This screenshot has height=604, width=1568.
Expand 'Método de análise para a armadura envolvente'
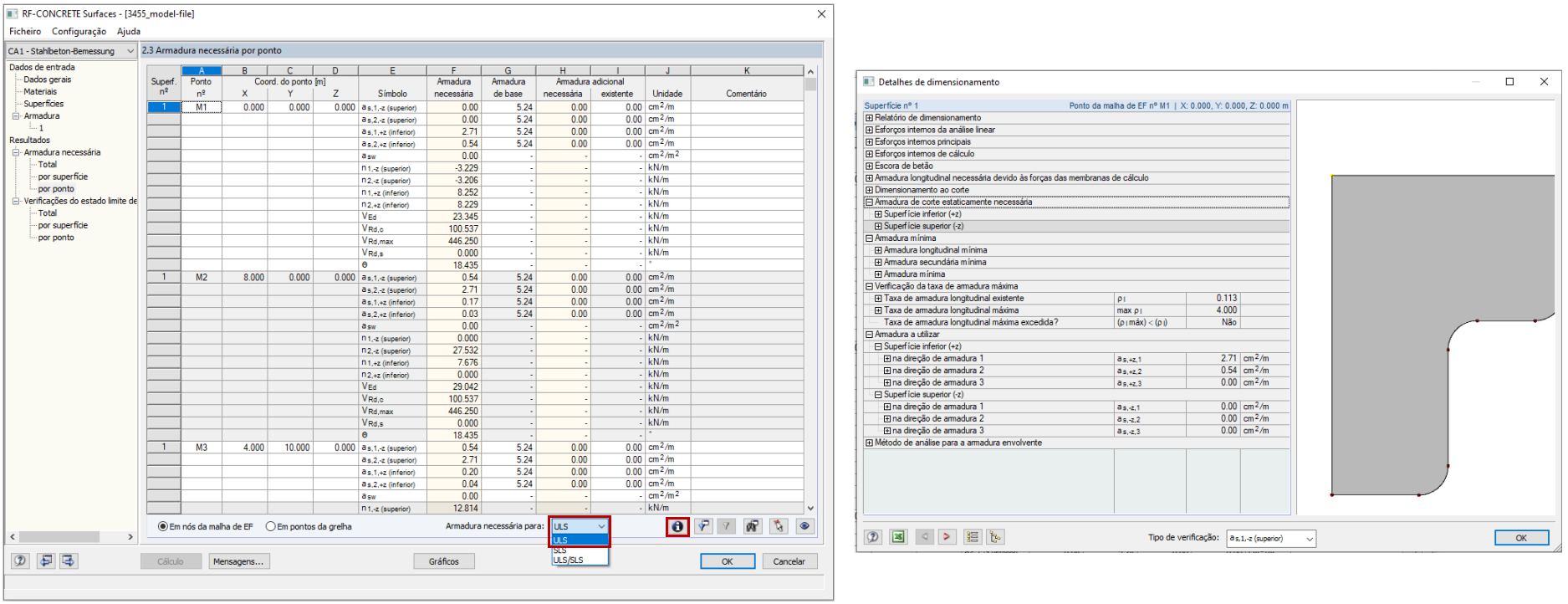pos(869,443)
